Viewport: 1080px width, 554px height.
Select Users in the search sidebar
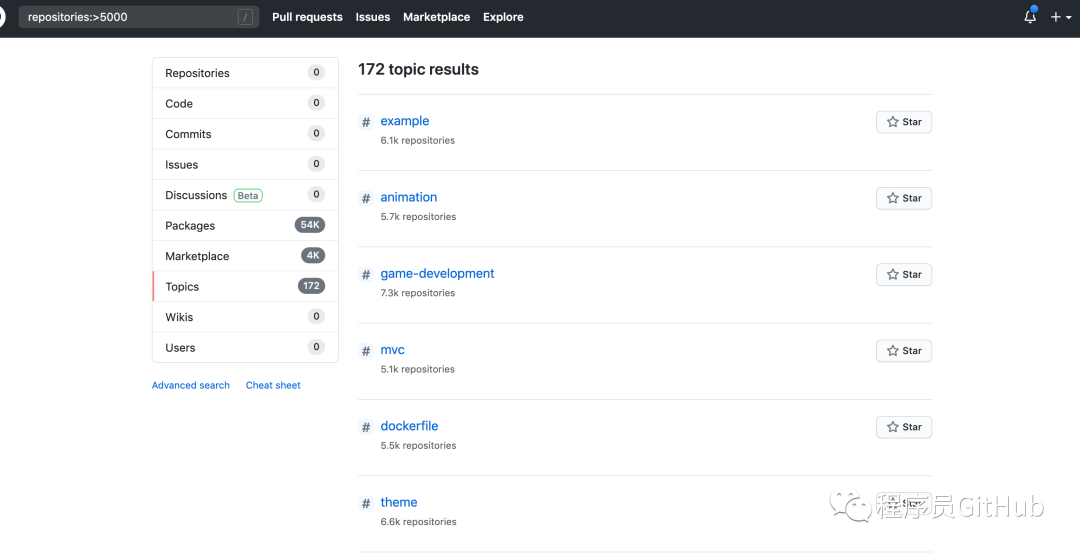click(245, 347)
